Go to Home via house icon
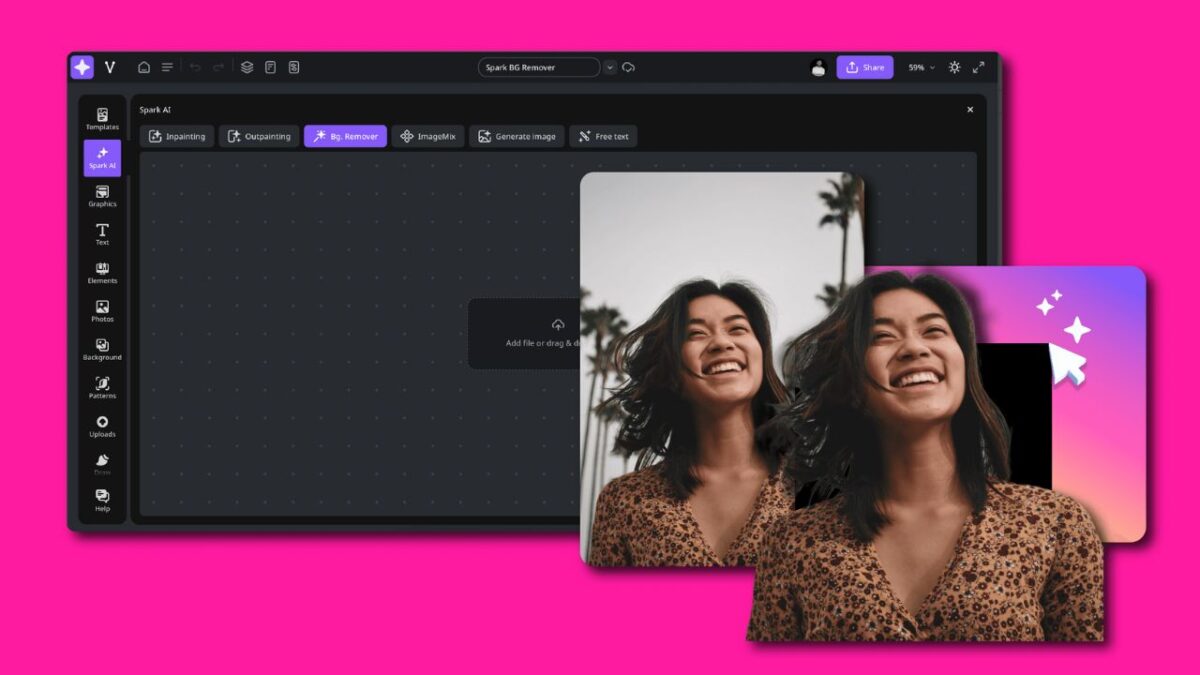The image size is (1200, 675). (144, 67)
